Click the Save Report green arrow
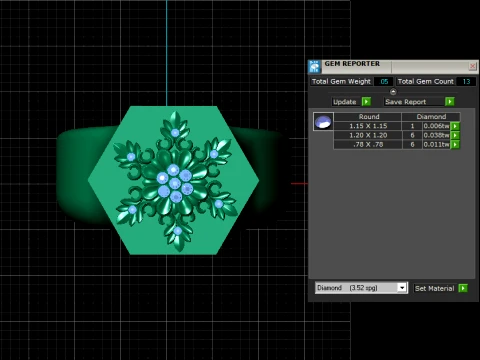Image resolution: width=480 pixels, height=360 pixels. pos(449,102)
